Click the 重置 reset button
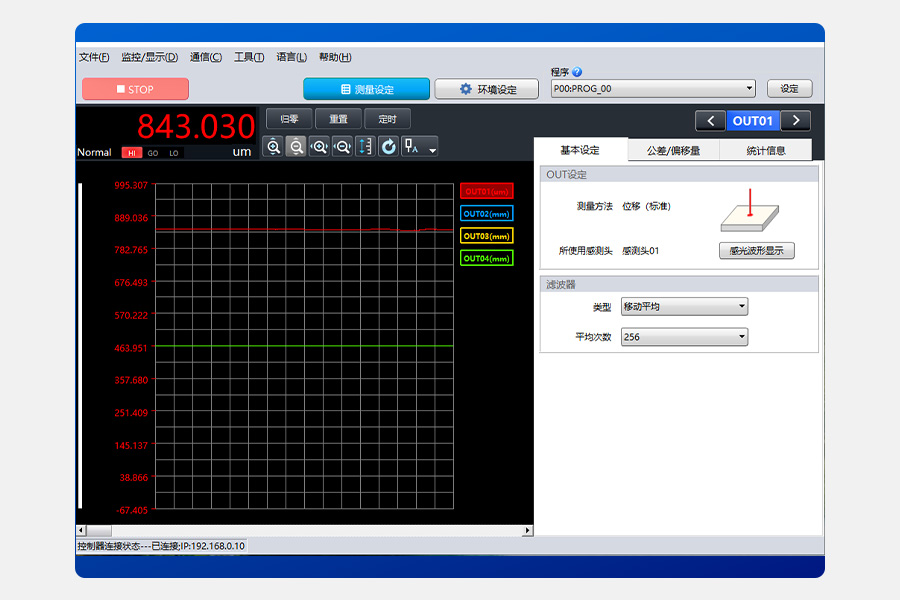900x600 pixels. point(339,119)
